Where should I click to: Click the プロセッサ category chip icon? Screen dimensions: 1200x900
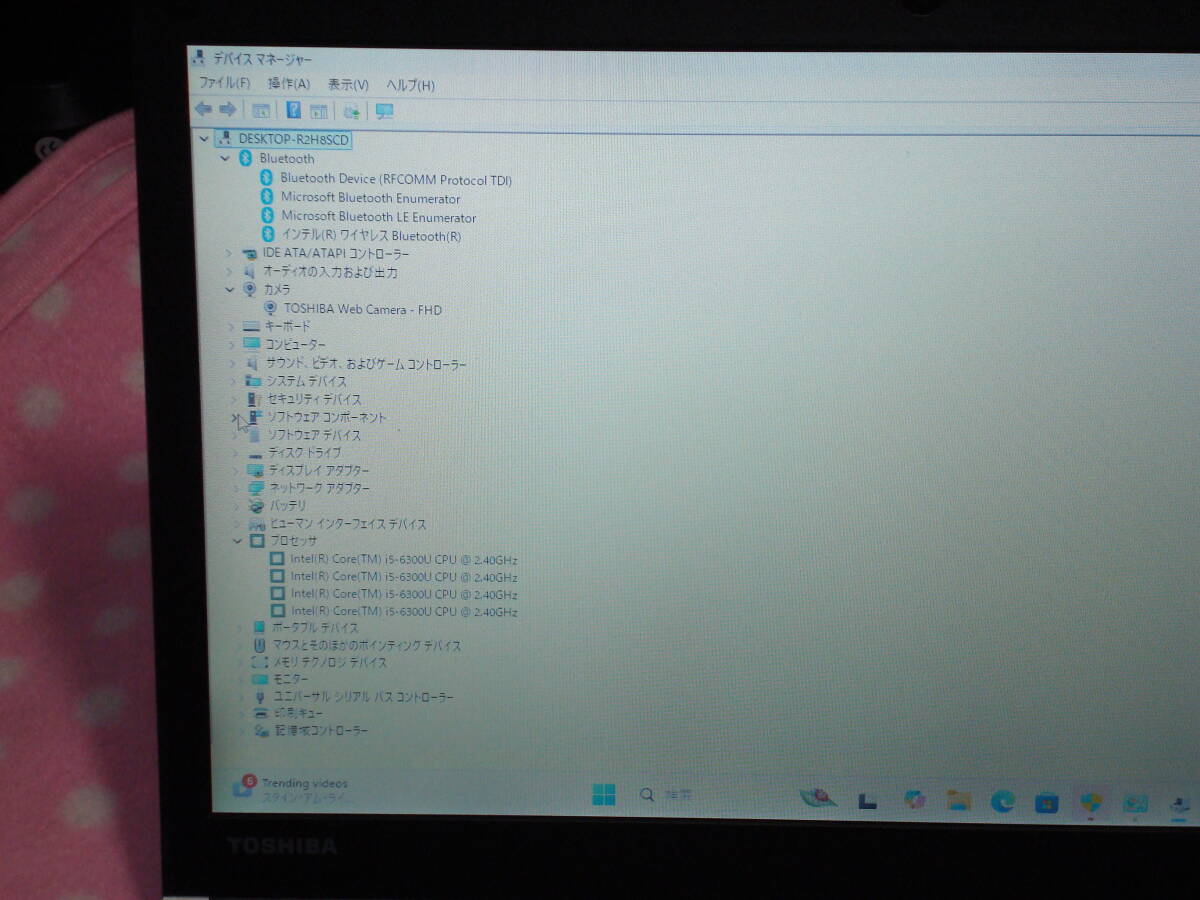pyautogui.click(x=257, y=541)
